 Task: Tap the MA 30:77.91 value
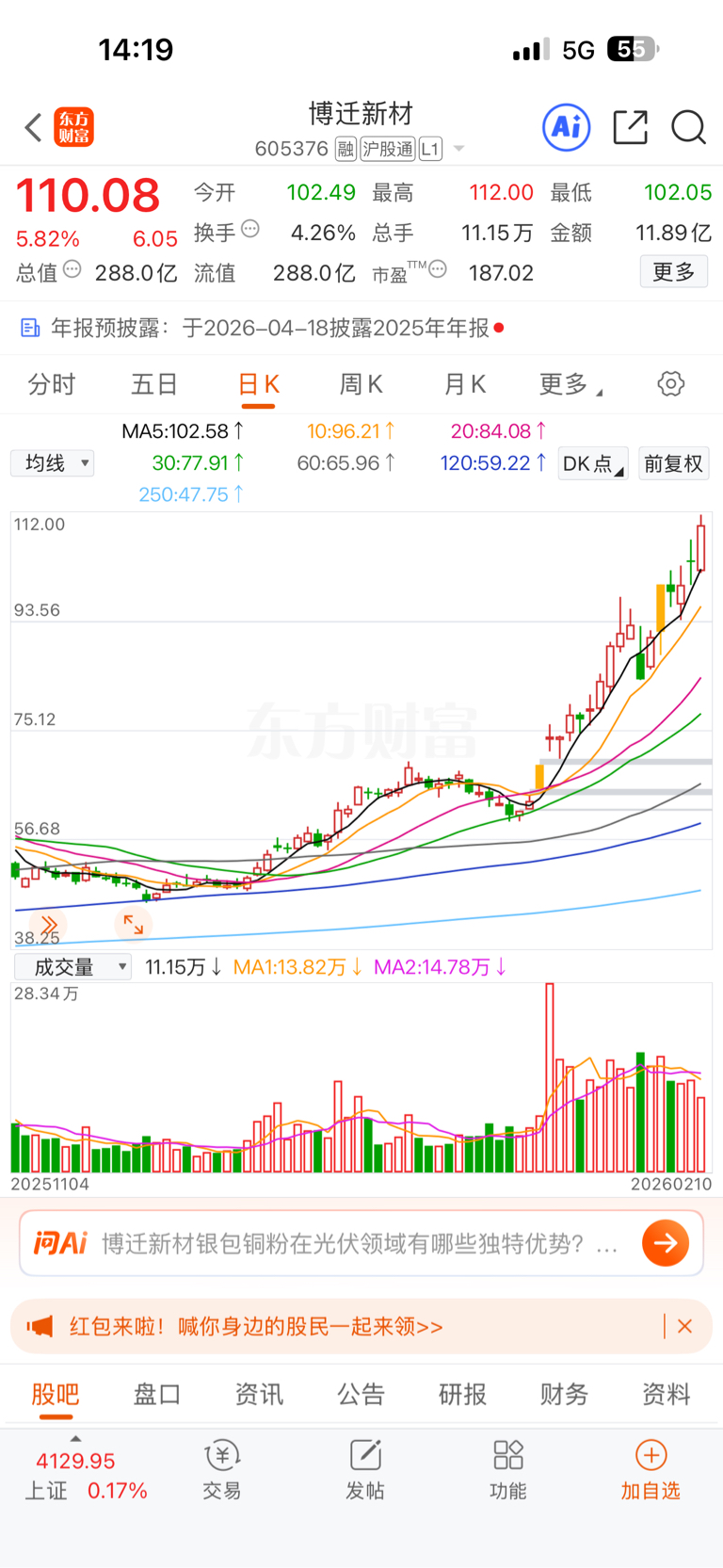click(x=198, y=462)
